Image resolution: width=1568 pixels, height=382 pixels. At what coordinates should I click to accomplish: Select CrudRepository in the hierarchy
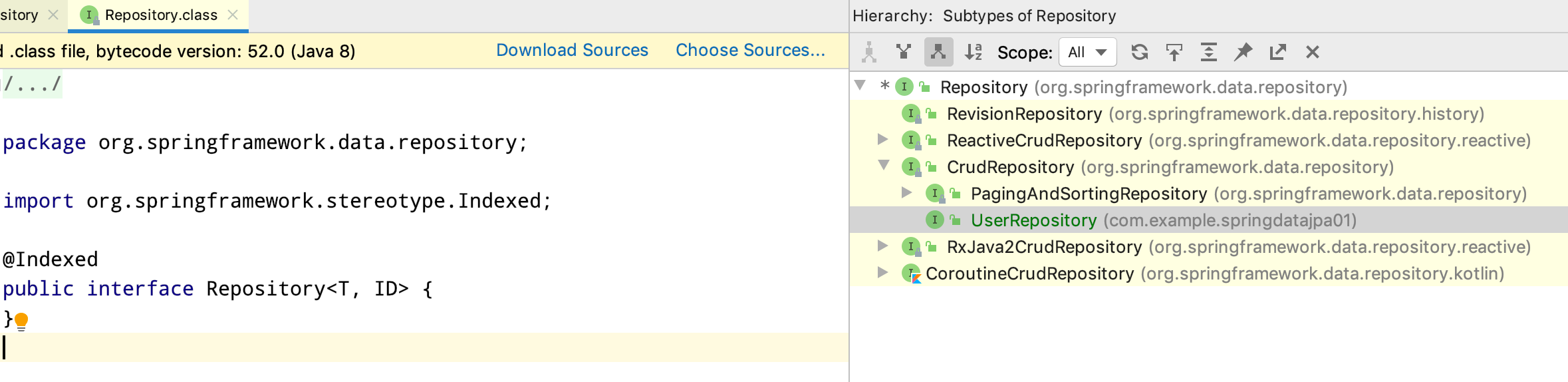point(1209,167)
